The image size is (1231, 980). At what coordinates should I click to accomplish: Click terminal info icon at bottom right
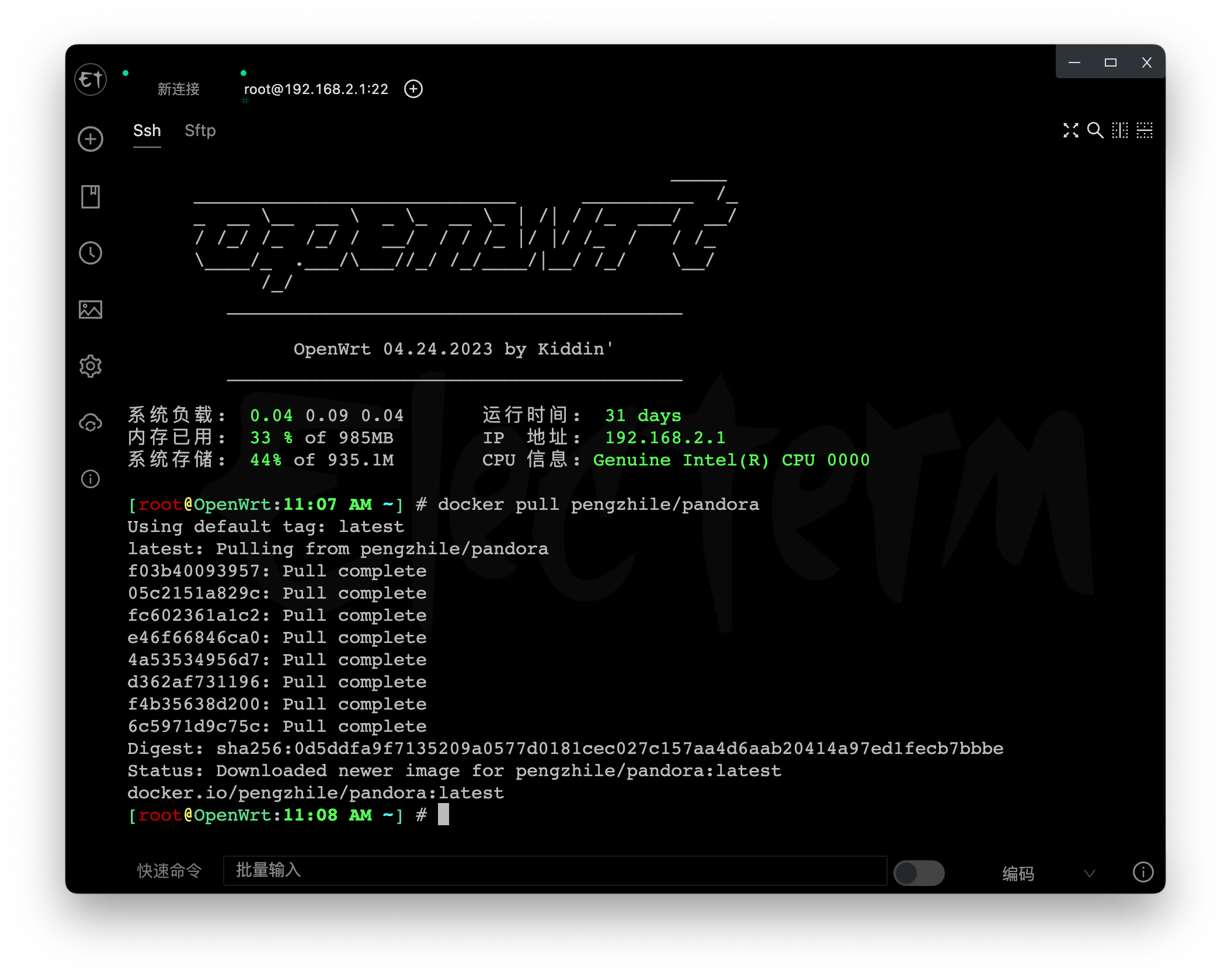[x=1143, y=872]
